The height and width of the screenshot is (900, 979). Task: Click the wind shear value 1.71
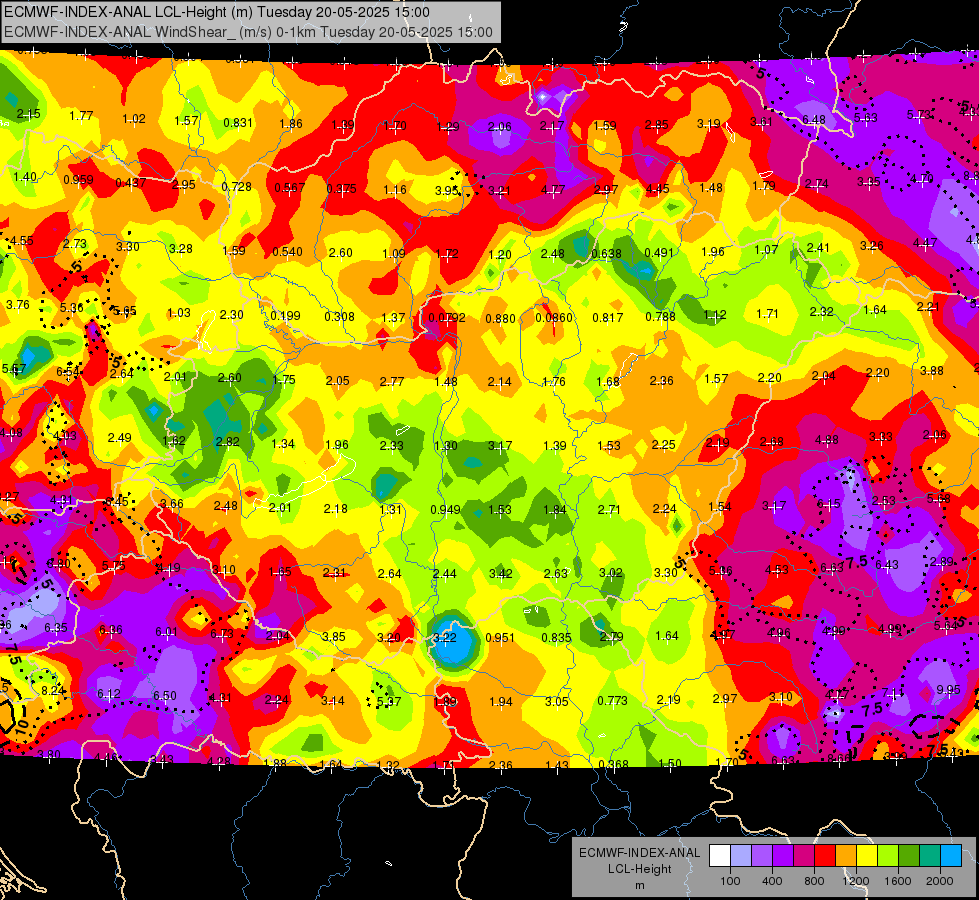pos(767,313)
